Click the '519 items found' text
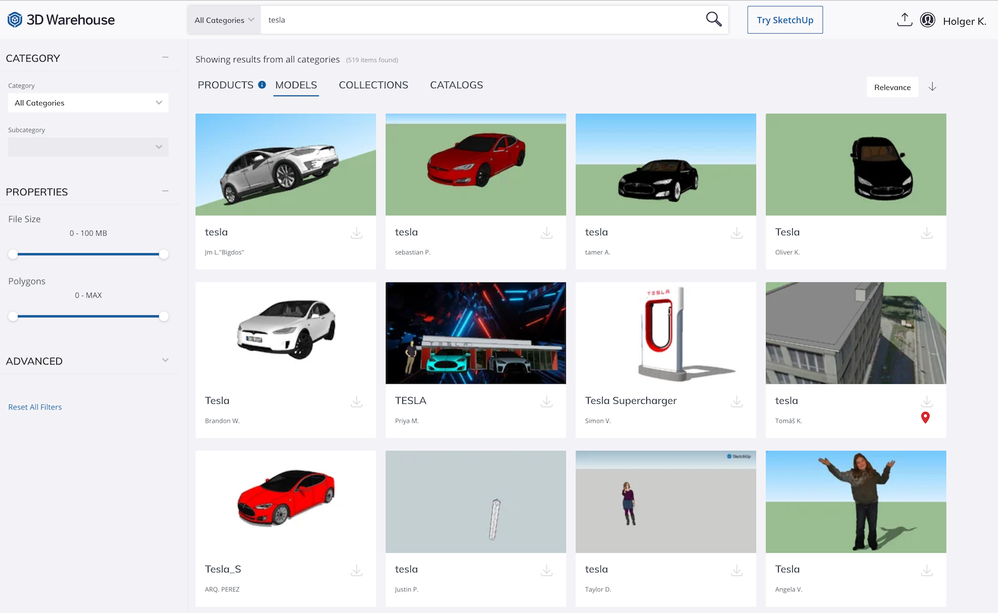 pyautogui.click(x=372, y=60)
